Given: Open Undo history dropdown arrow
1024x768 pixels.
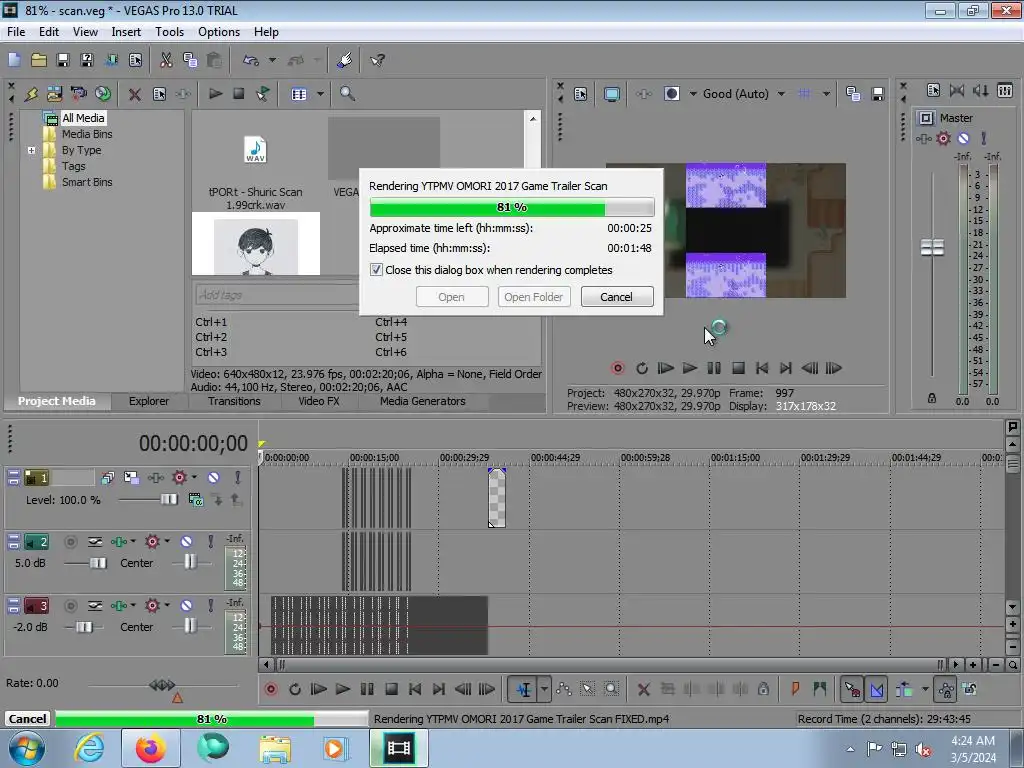Looking at the screenshot, I should point(272,60).
